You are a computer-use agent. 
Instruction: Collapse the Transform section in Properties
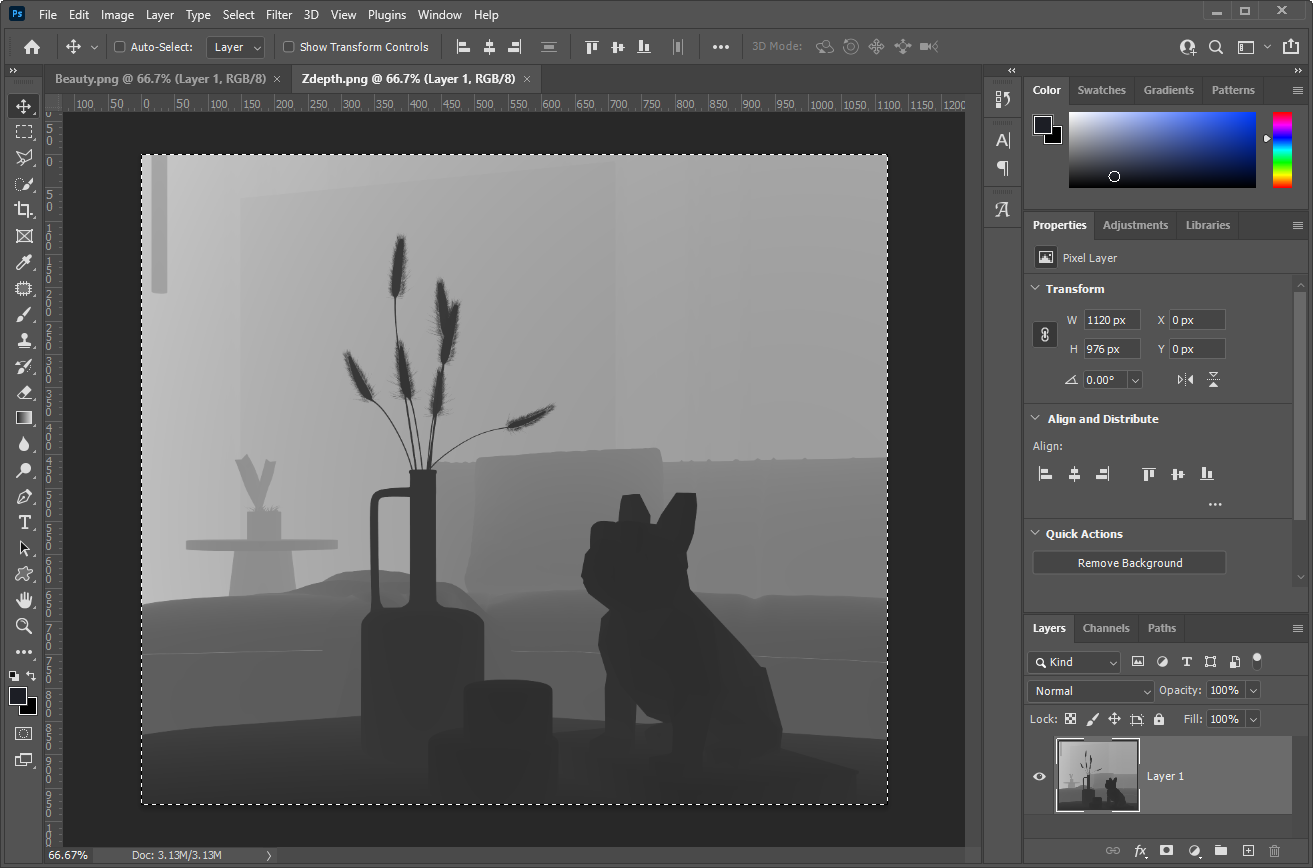tap(1035, 288)
